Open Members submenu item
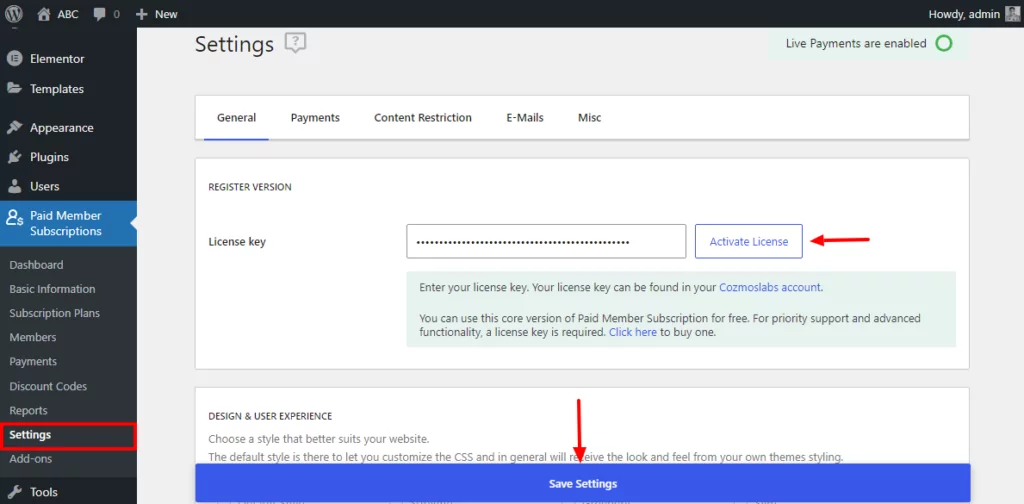The image size is (1024, 504). (x=33, y=338)
